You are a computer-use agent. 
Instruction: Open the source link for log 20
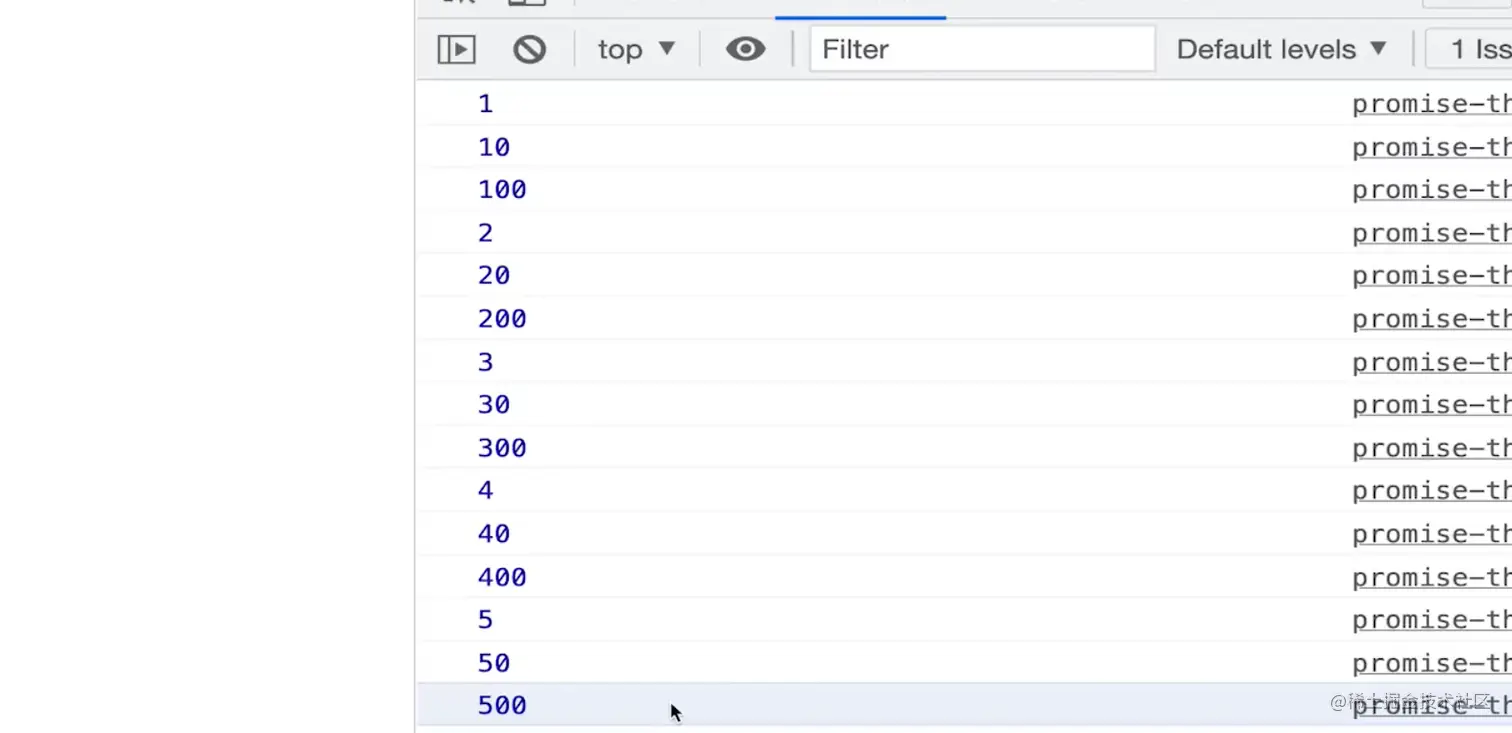(x=1432, y=276)
